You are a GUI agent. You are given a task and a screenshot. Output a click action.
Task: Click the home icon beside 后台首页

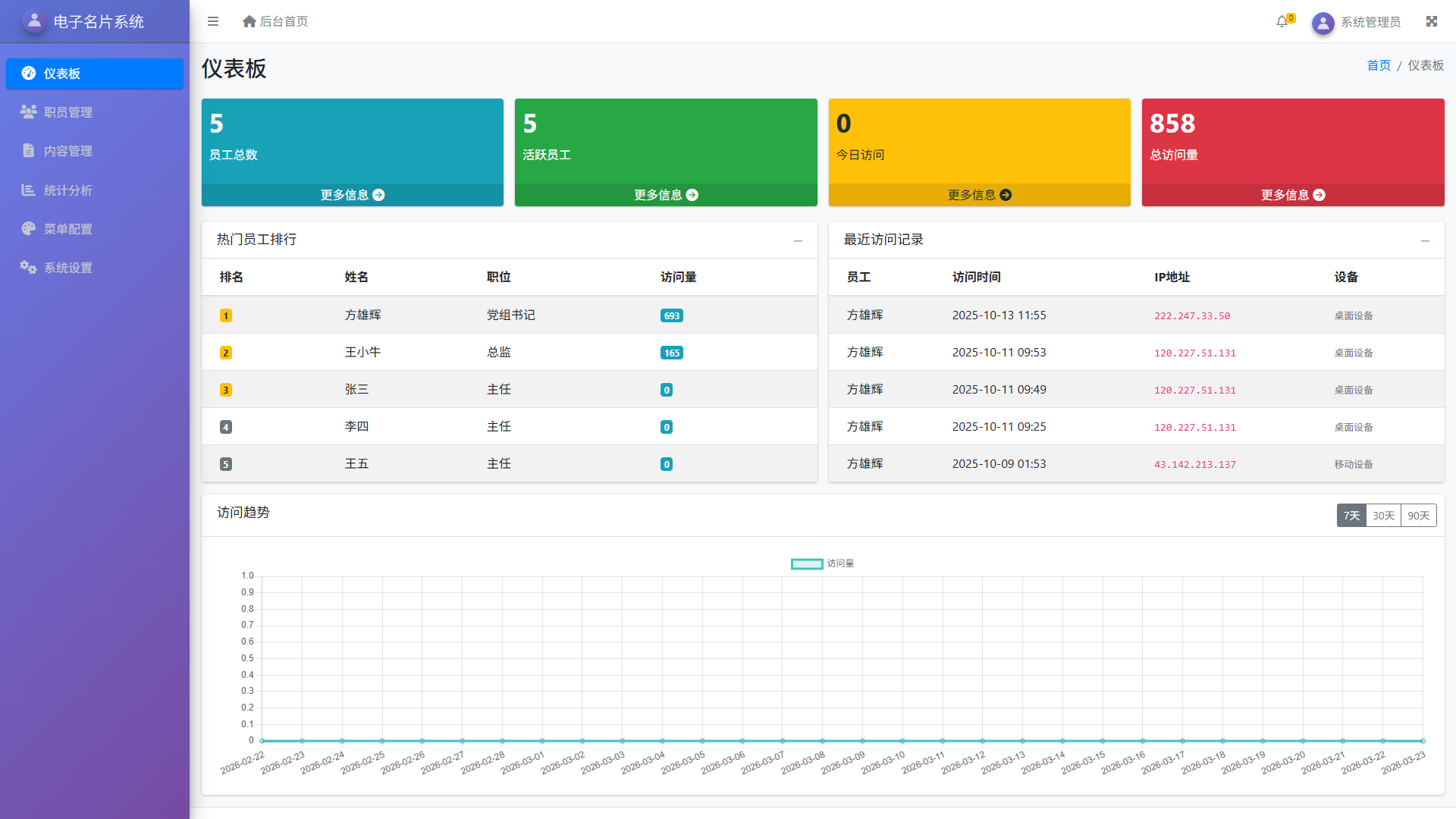(x=249, y=21)
